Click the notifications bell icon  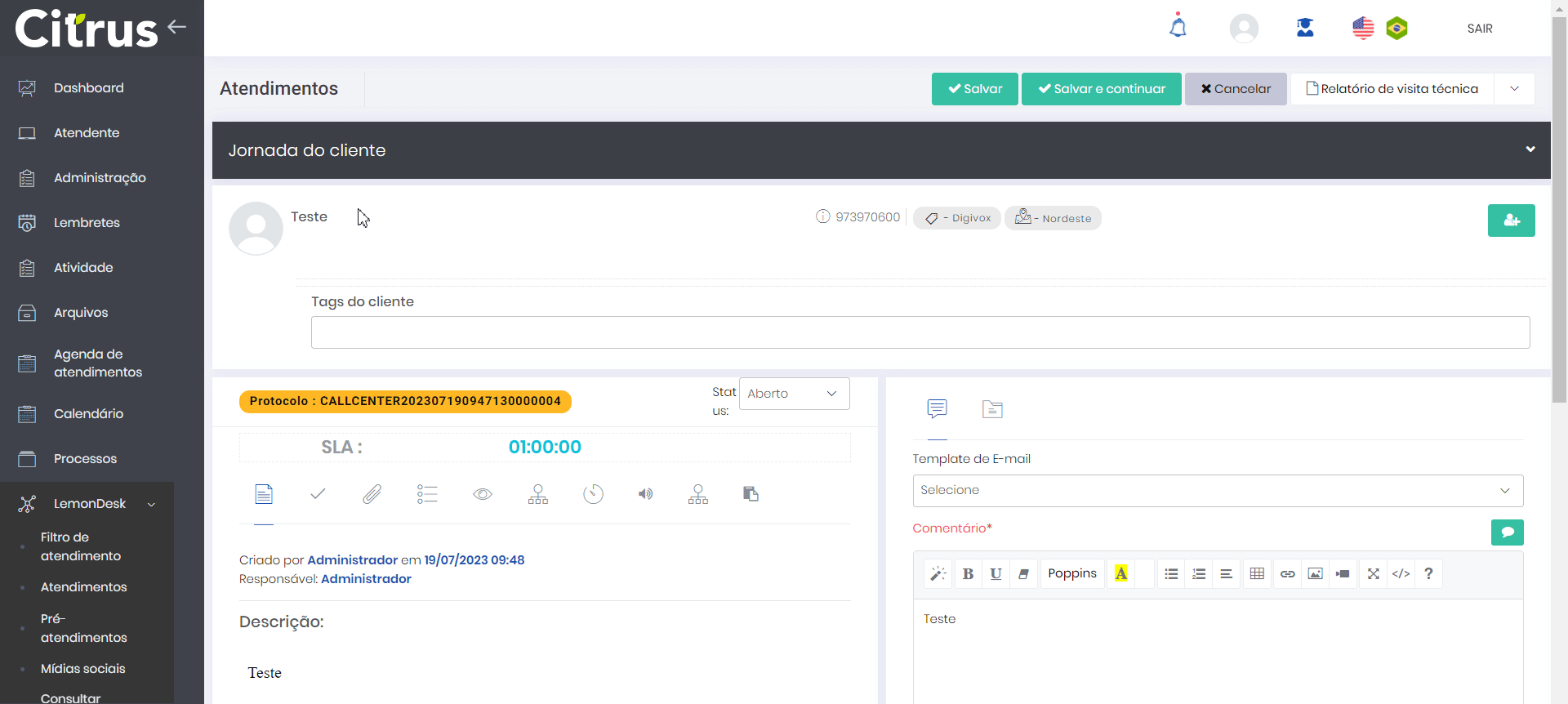click(1178, 28)
